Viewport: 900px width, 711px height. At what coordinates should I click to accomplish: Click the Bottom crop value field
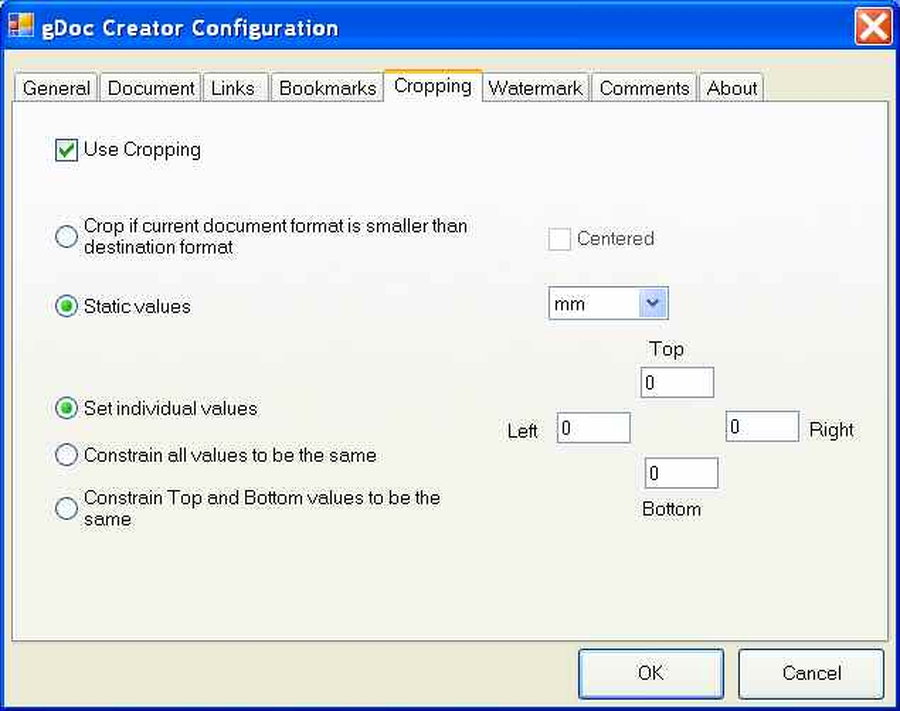681,473
